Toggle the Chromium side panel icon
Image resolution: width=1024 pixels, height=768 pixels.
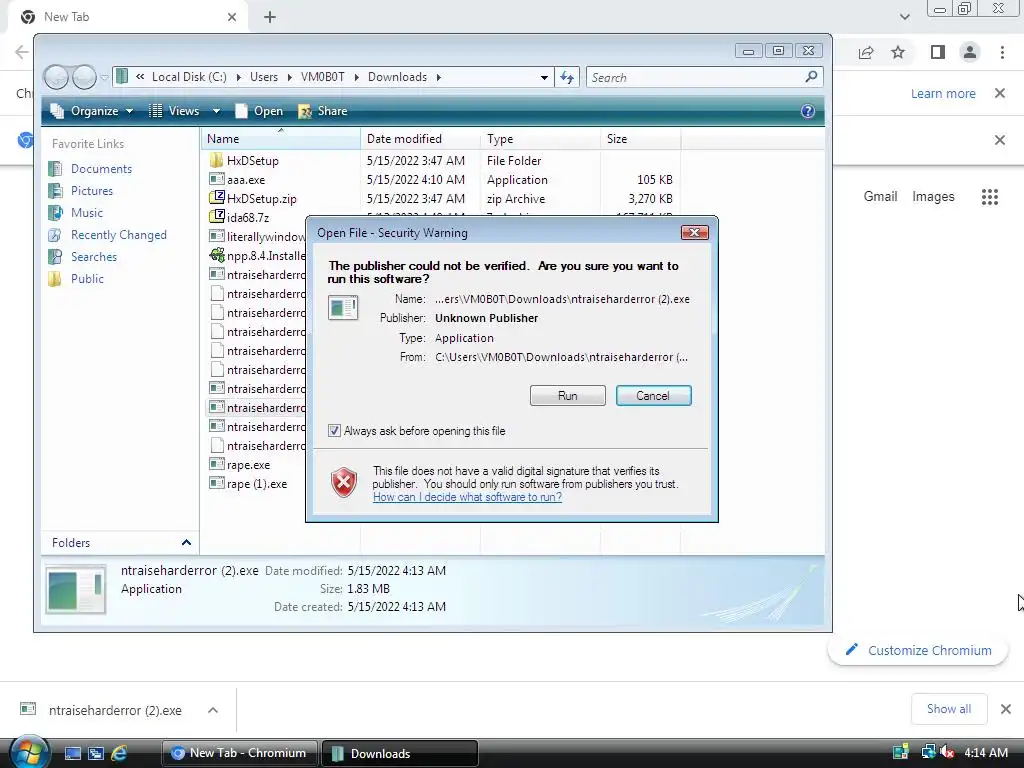pos(938,52)
